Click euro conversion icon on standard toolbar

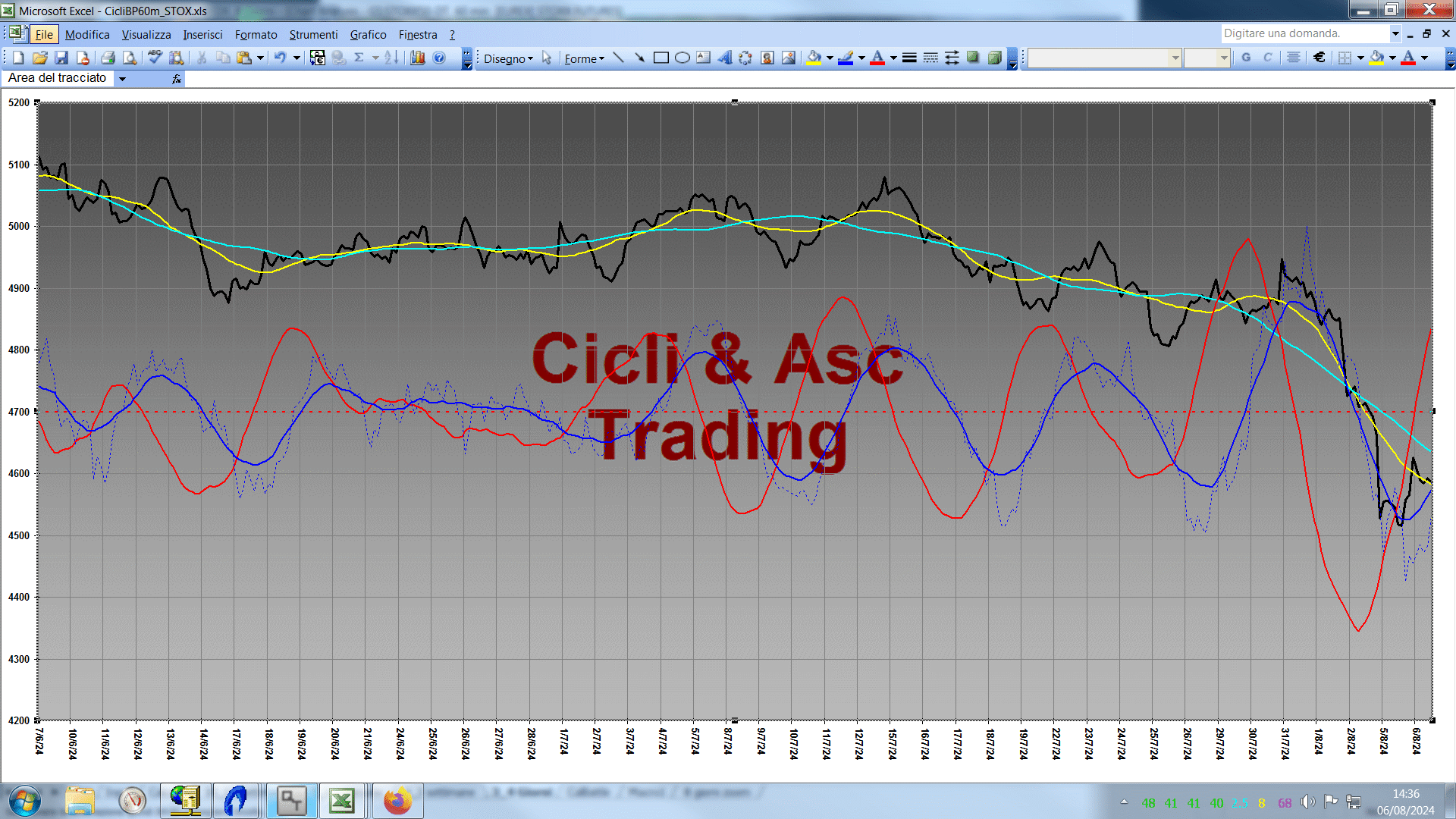click(318, 58)
